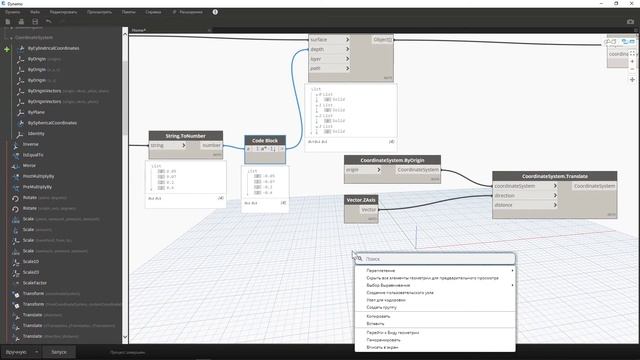The height and width of the screenshot is (360, 640).
Task: Click the zoom in plus icon on canvas
Action: point(632,61)
